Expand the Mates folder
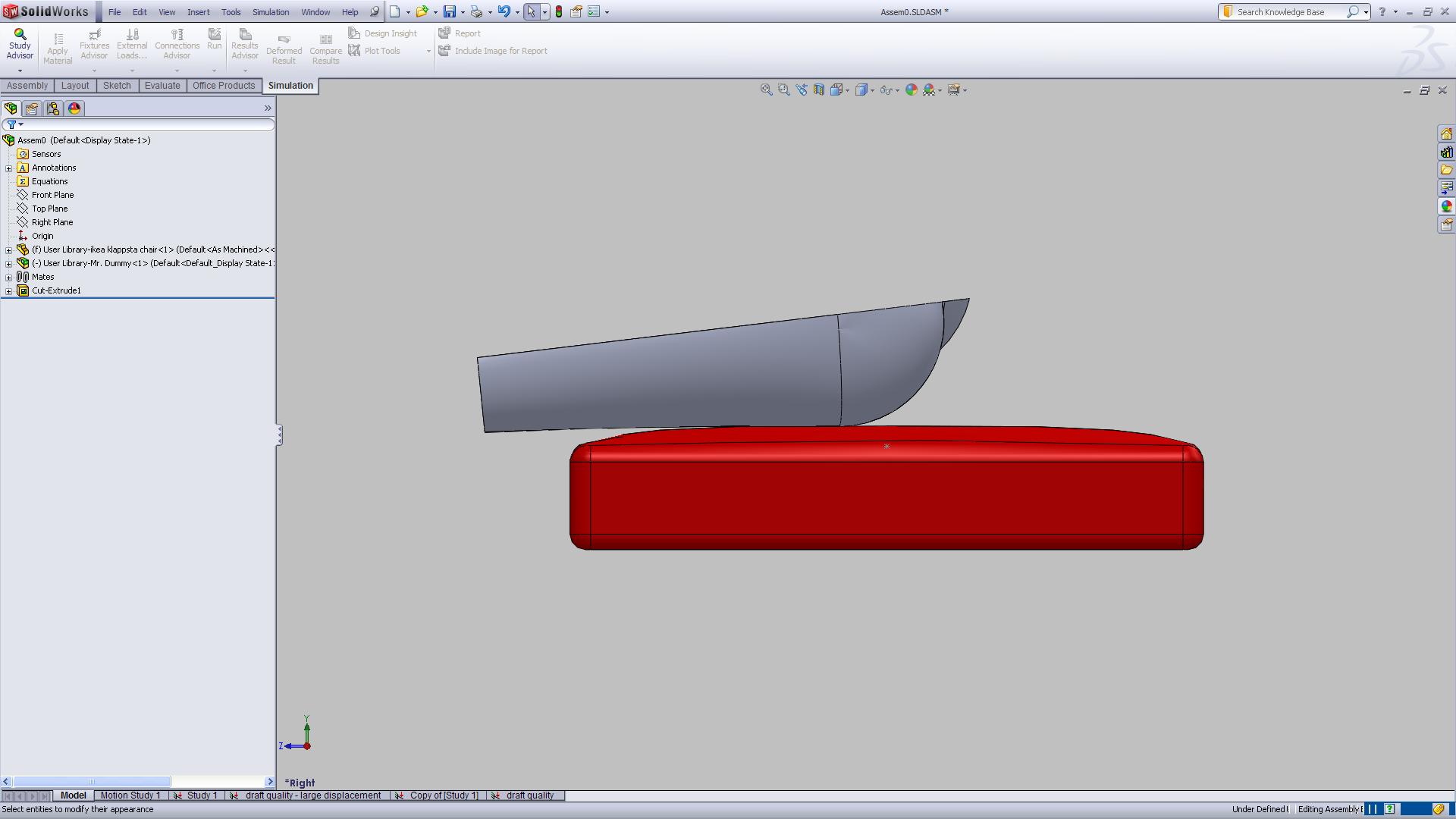 click(9, 277)
